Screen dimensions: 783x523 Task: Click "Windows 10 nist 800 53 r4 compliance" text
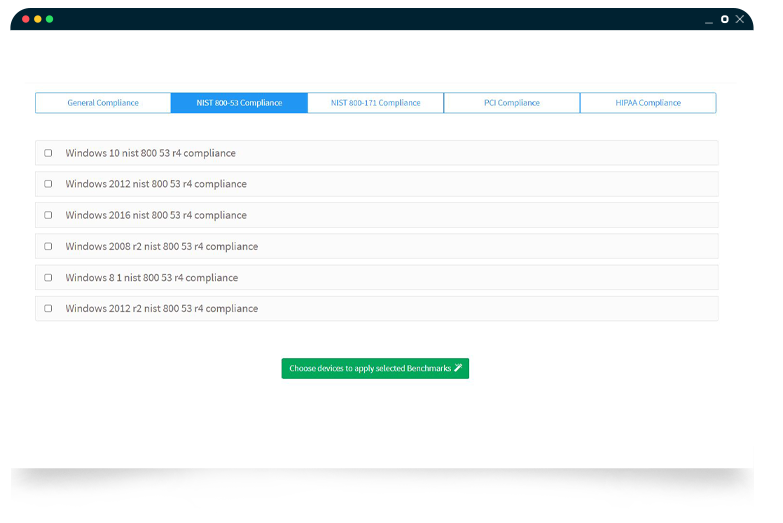point(150,153)
